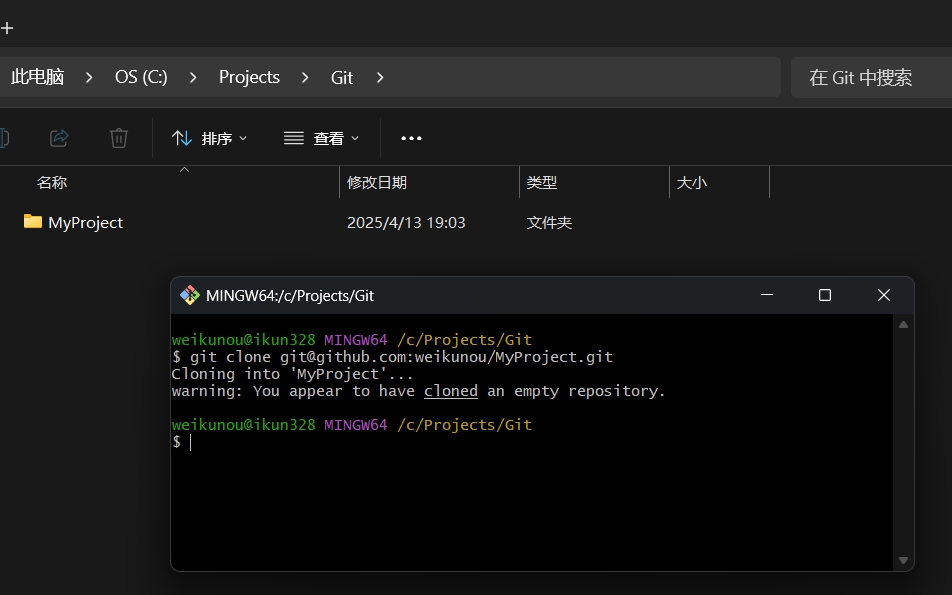952x595 pixels.
Task: Expand the chevron after Projects
Action: tap(305, 77)
